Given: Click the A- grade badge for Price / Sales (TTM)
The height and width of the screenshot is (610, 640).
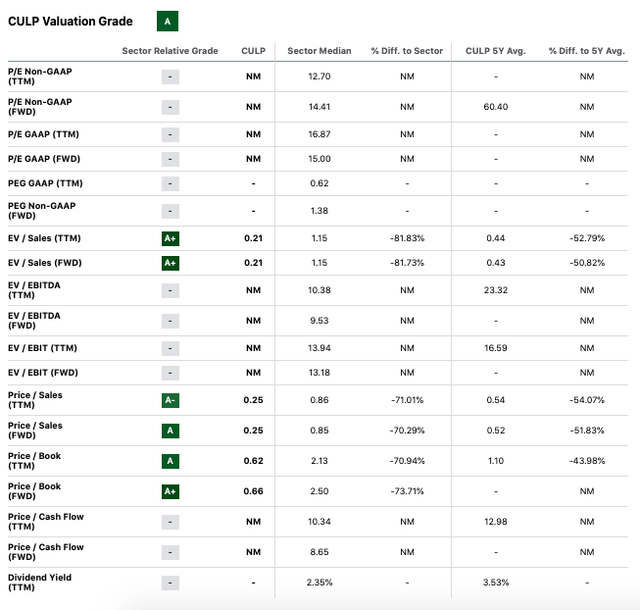Looking at the screenshot, I should click(170, 400).
